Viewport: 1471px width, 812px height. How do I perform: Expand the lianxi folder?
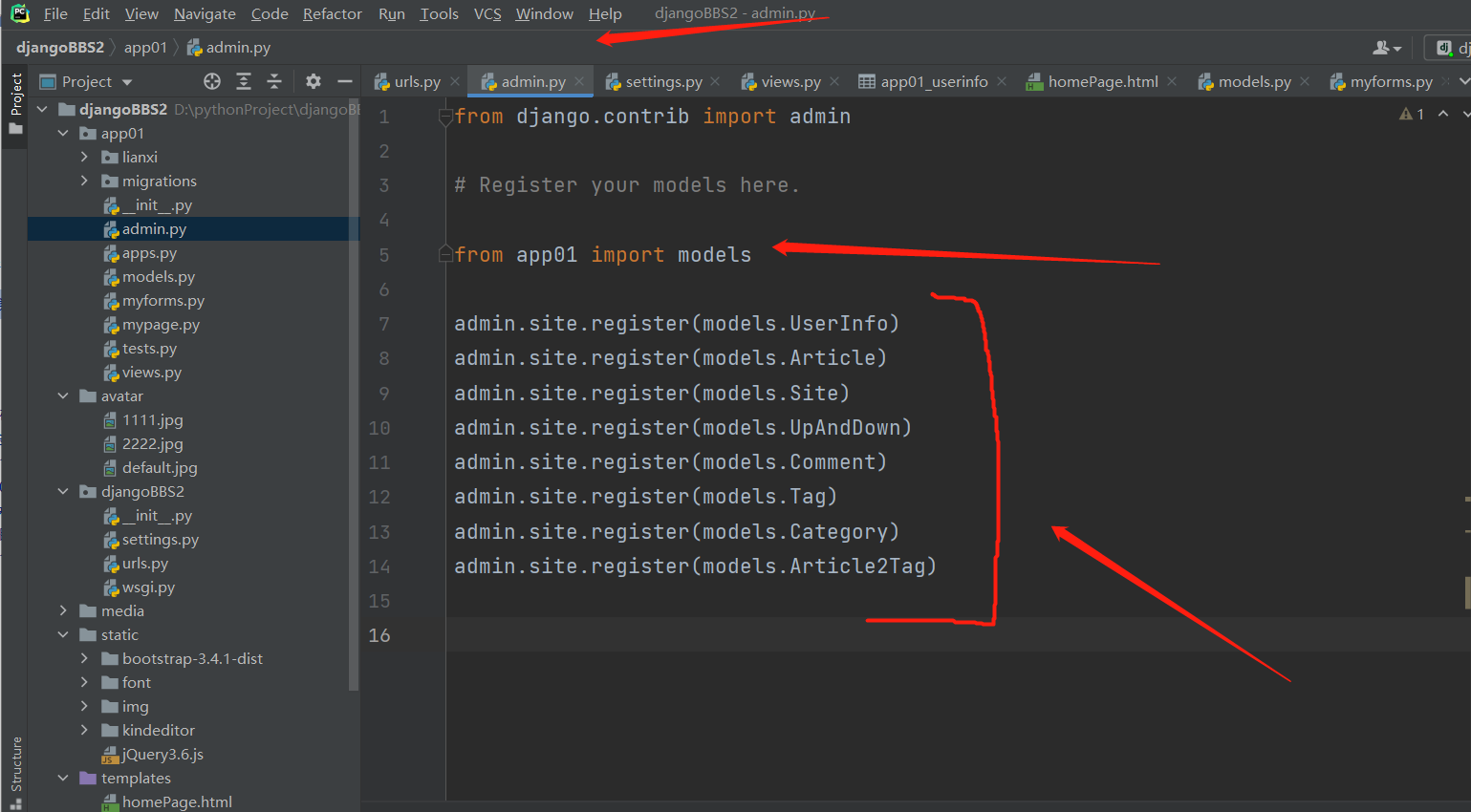tap(84, 157)
